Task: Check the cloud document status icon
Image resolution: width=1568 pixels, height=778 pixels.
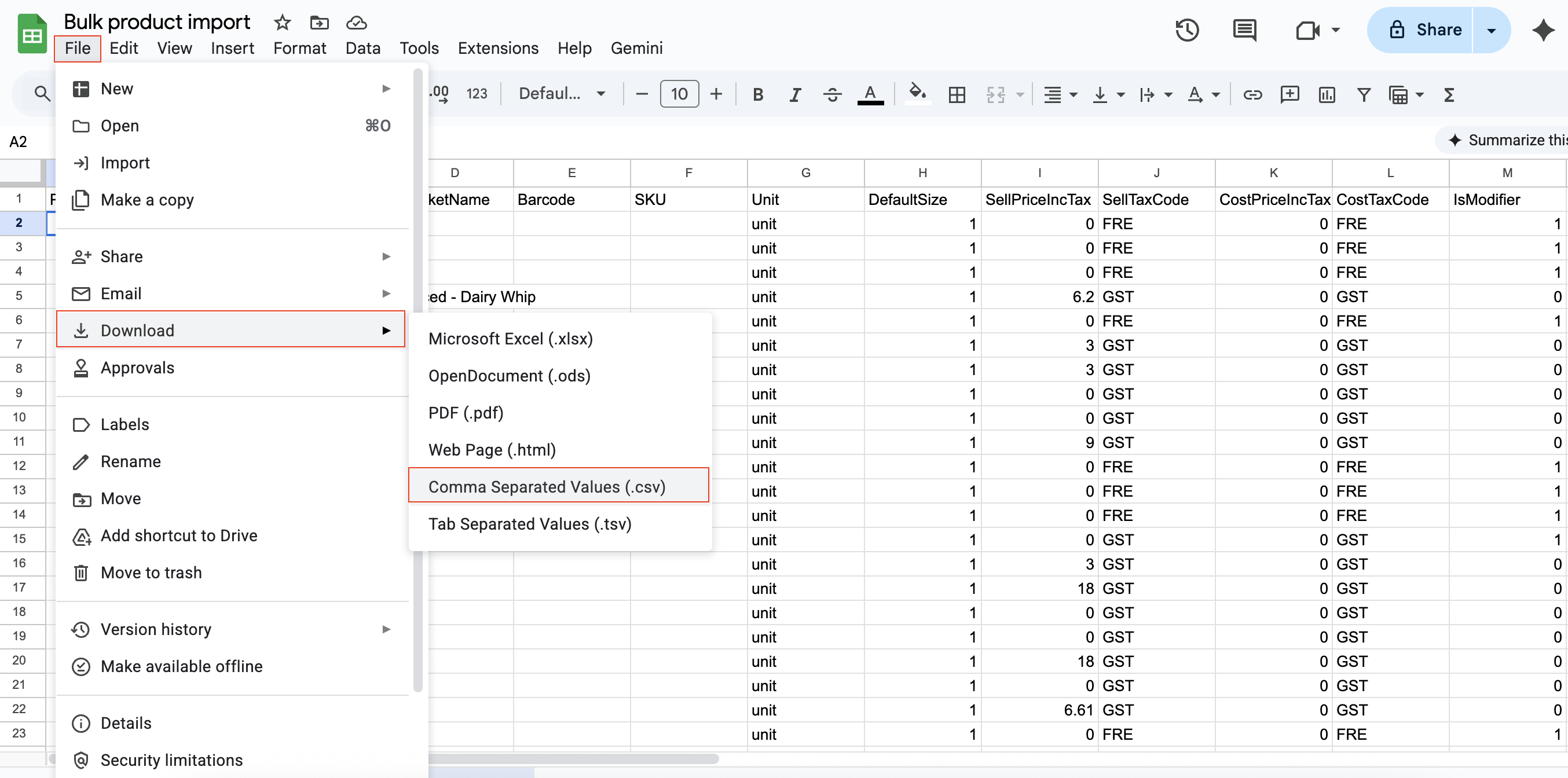Action: (356, 23)
